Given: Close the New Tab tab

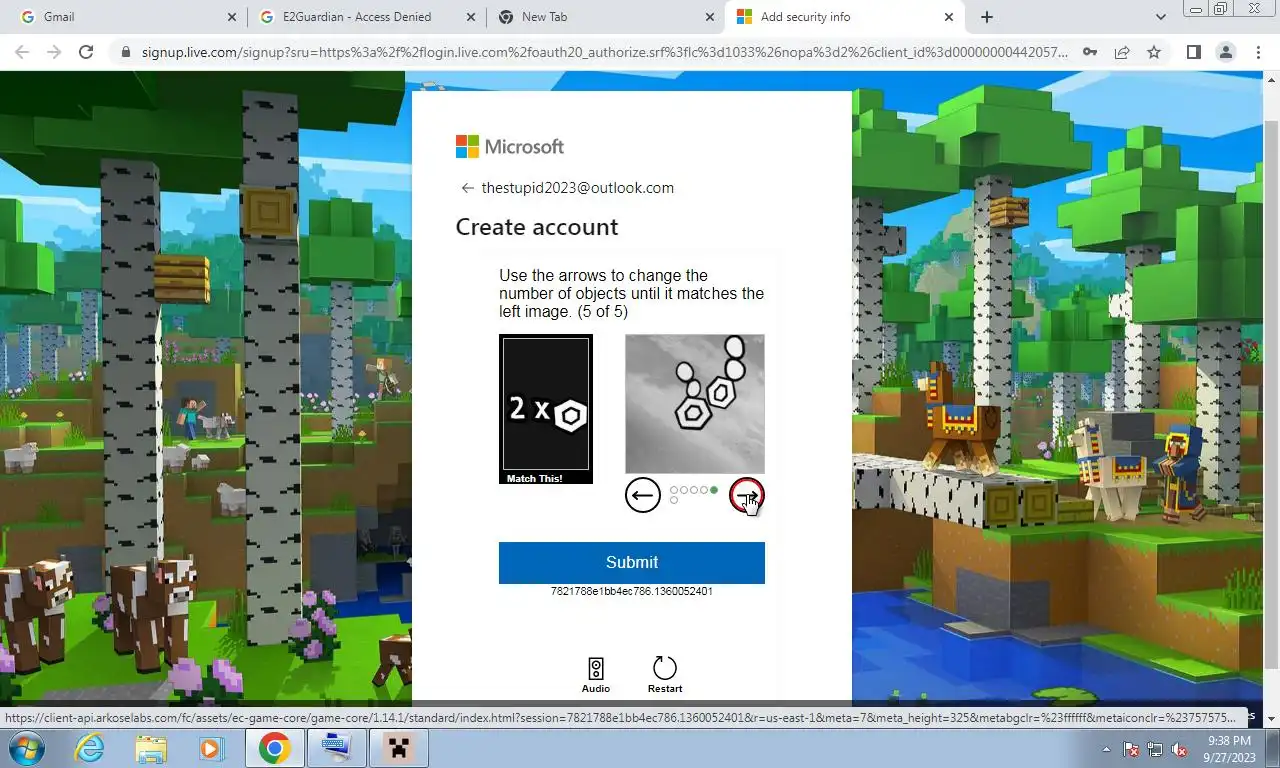Looking at the screenshot, I should pyautogui.click(x=710, y=17).
